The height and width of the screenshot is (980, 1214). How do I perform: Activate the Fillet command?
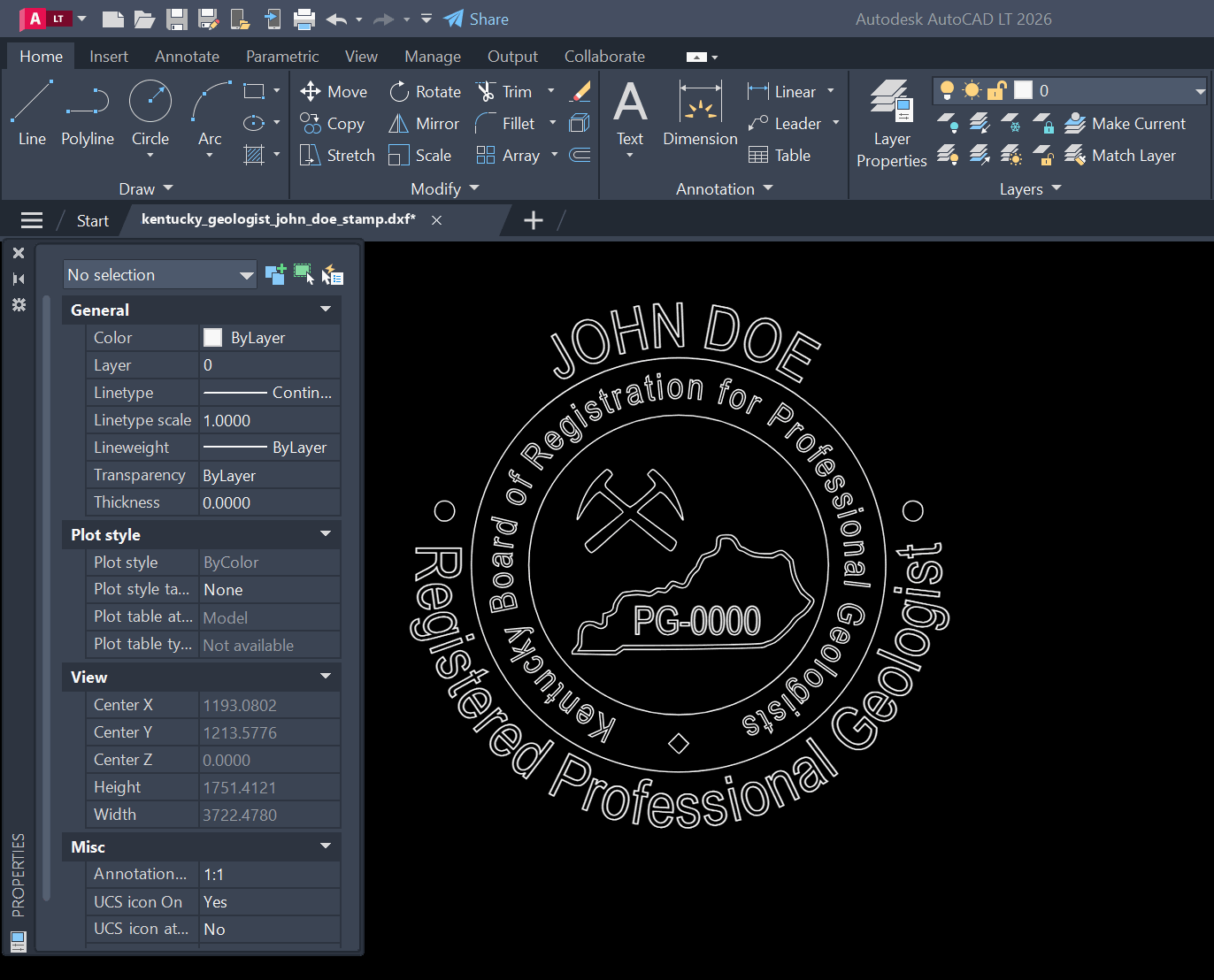(505, 123)
